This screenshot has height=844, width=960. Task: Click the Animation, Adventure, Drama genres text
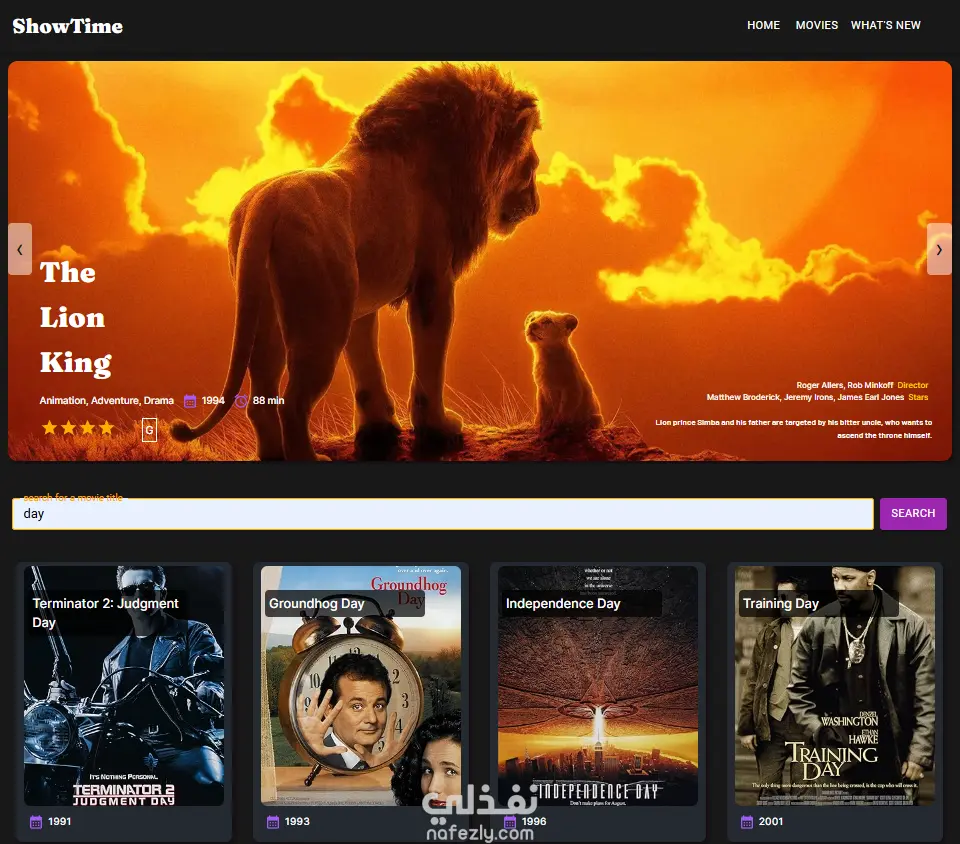107,400
